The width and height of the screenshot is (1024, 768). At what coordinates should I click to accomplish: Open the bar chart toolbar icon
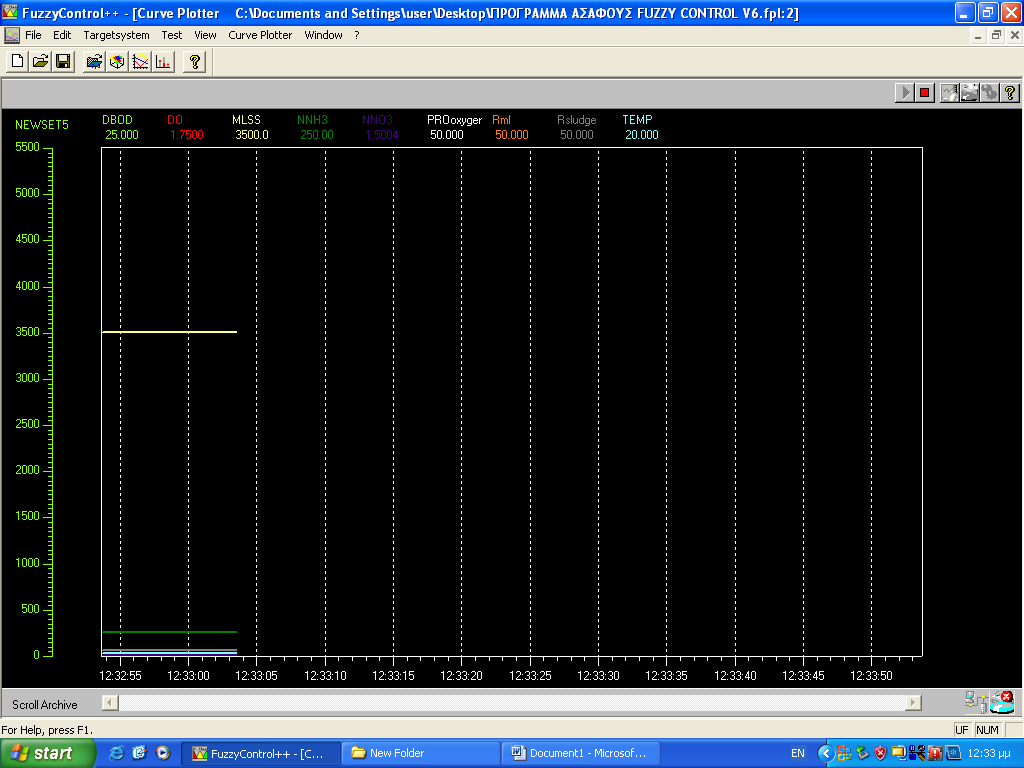pyautogui.click(x=163, y=61)
